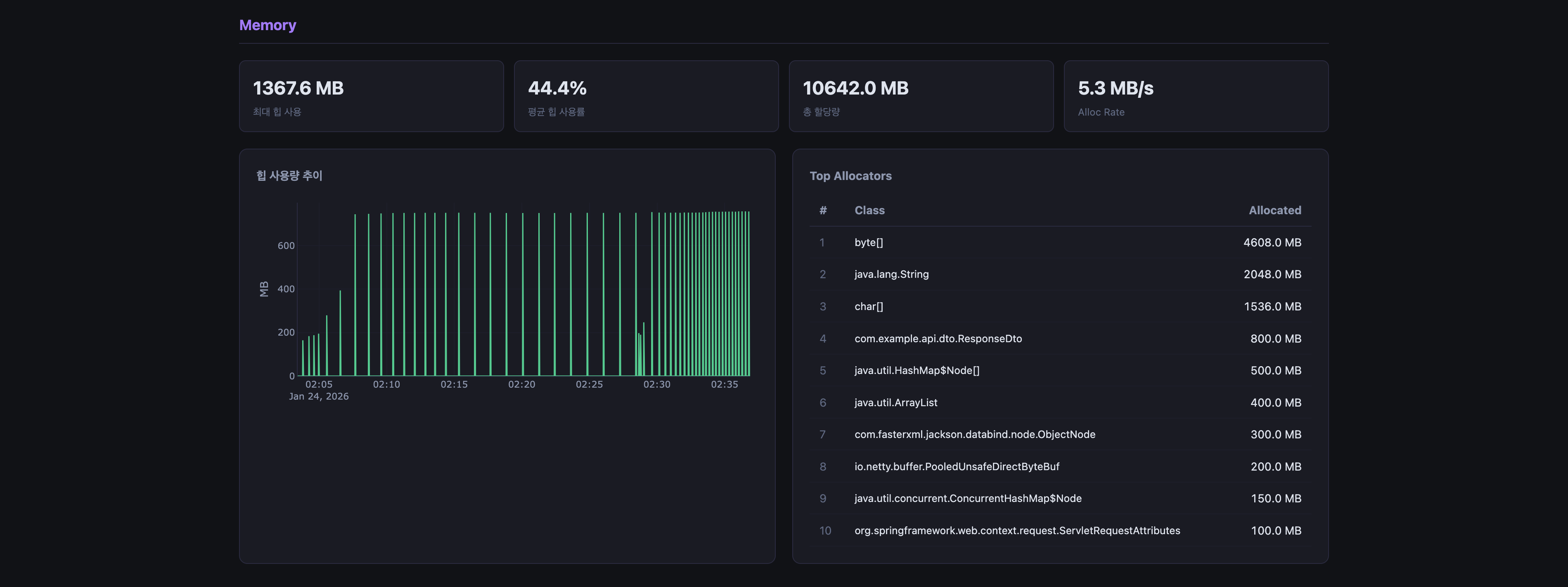Click the Memory section heading
Screen dimensions: 1568x587
coord(267,25)
